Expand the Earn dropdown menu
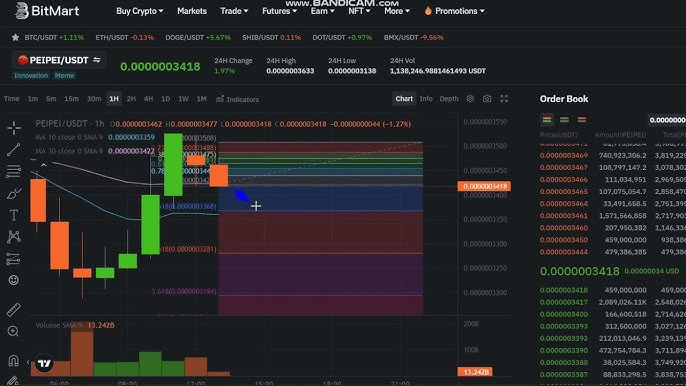This screenshot has width=686, height=386. click(322, 11)
